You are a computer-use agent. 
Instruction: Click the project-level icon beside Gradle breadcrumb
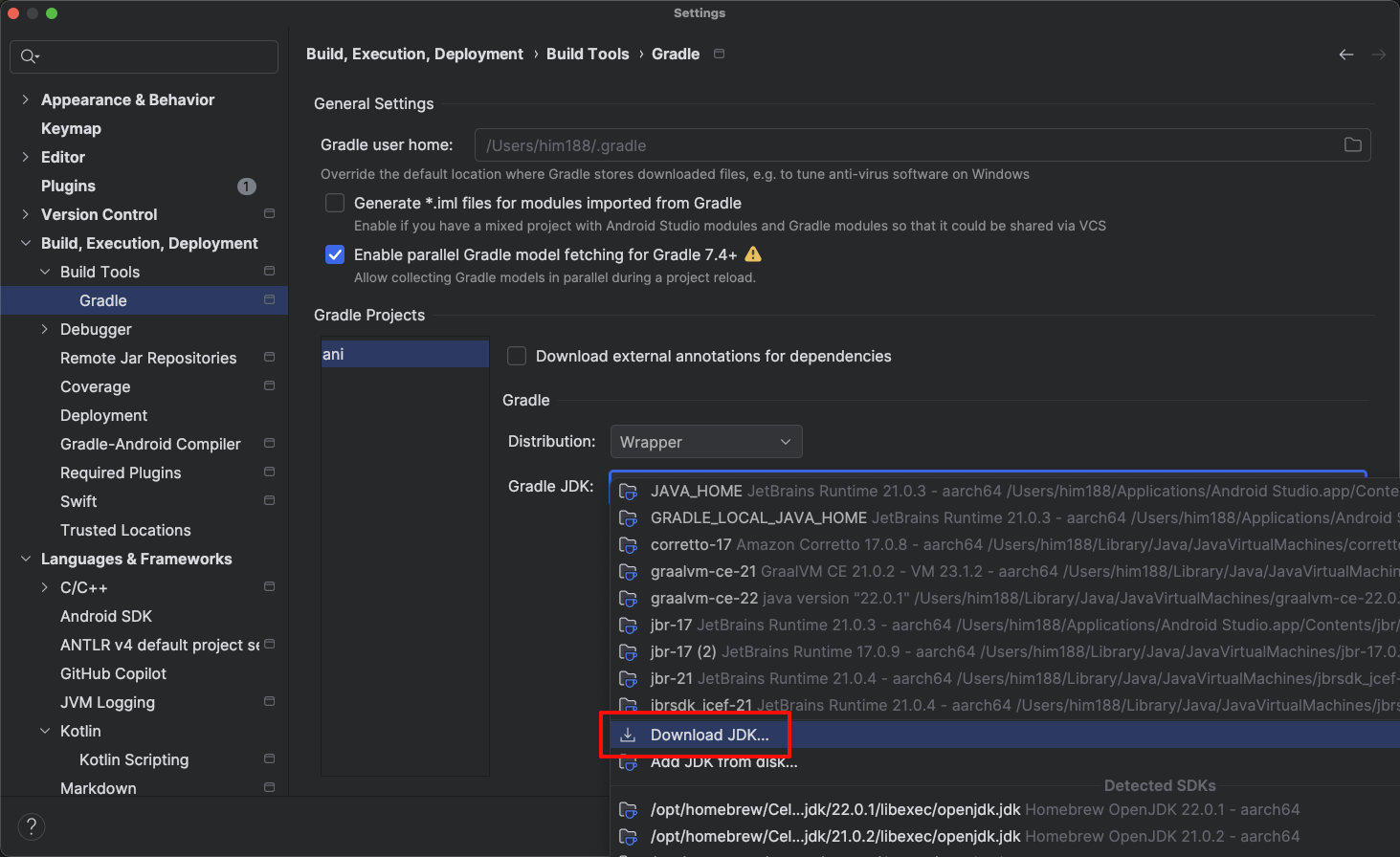point(720,54)
